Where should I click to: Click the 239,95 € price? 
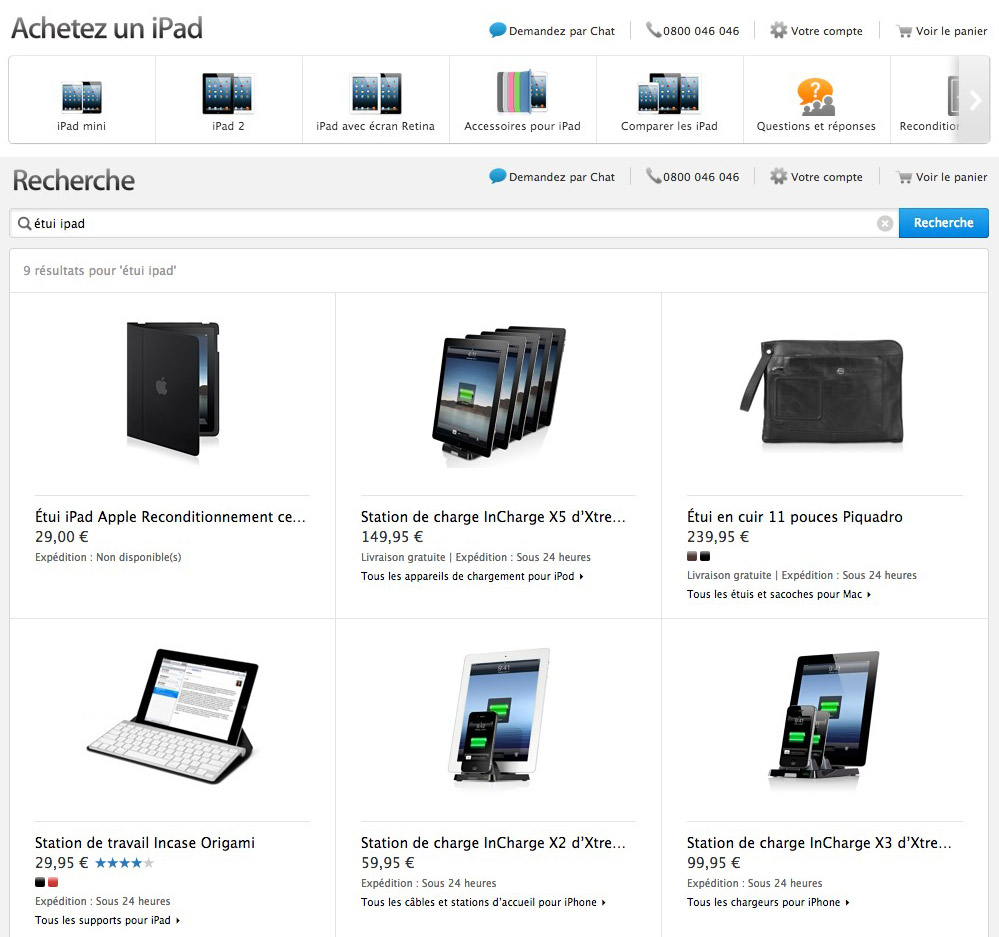click(718, 537)
